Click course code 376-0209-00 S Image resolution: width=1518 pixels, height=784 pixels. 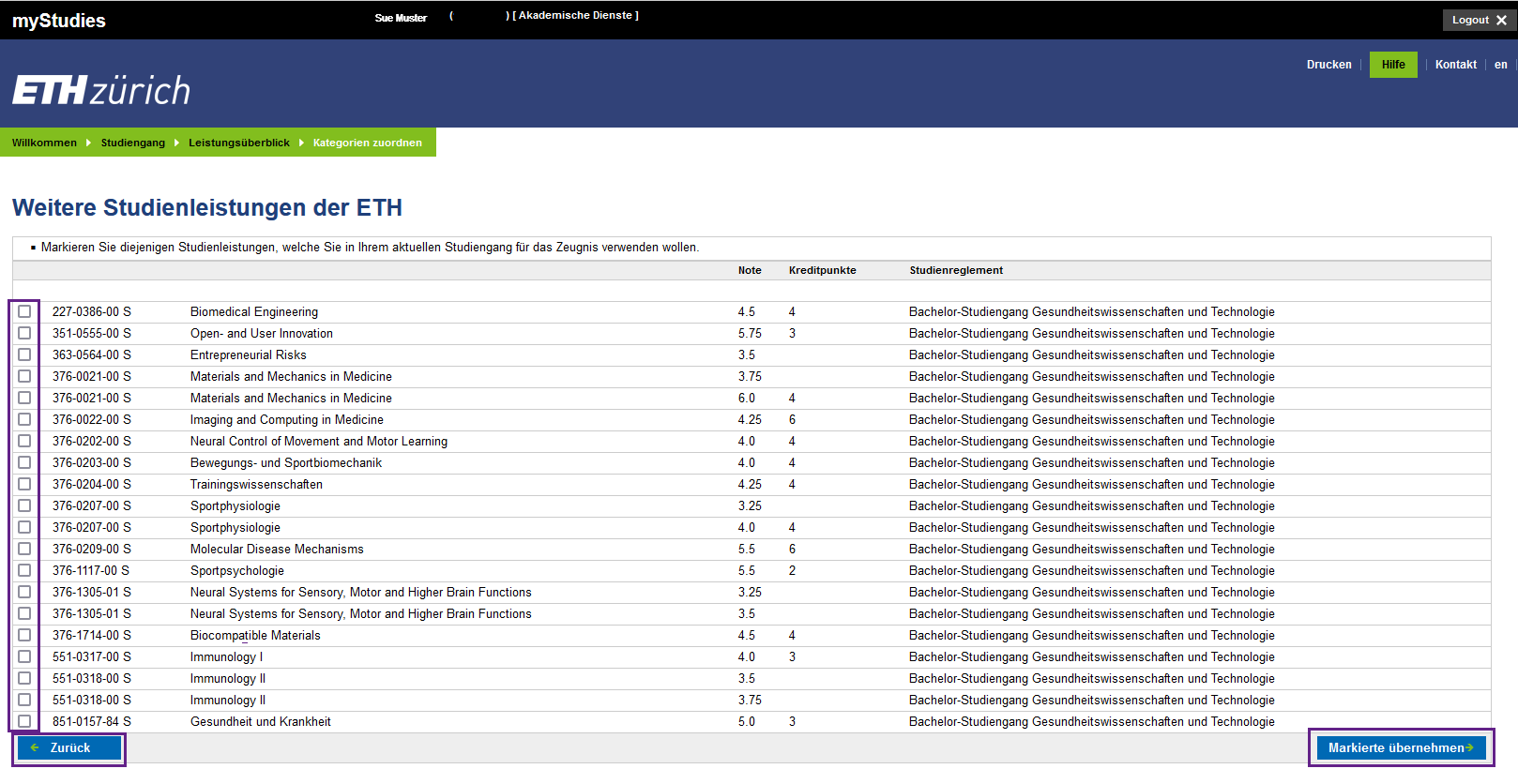pos(92,549)
